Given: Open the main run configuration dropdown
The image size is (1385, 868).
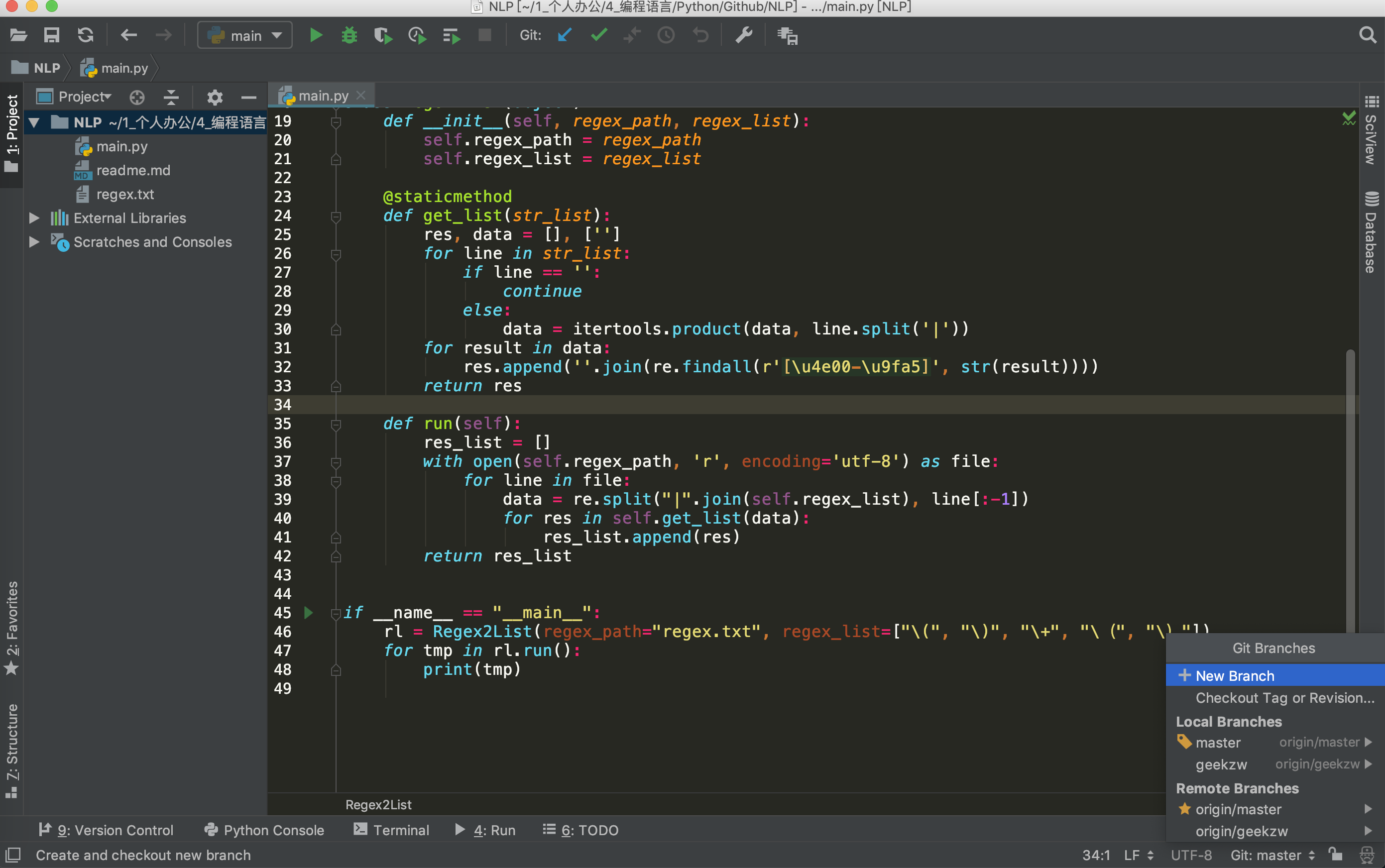Looking at the screenshot, I should pyautogui.click(x=245, y=36).
